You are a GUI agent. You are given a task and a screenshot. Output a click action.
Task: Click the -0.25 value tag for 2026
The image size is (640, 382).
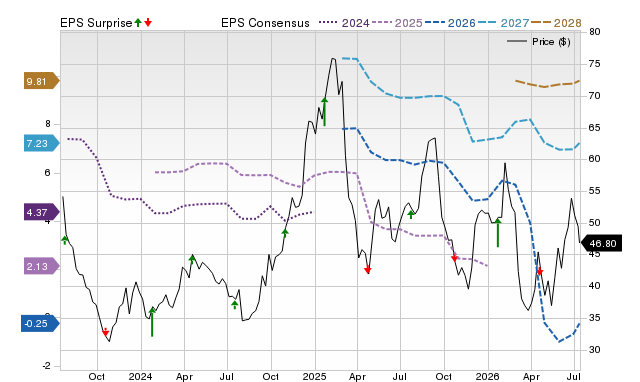pyautogui.click(x=40, y=324)
